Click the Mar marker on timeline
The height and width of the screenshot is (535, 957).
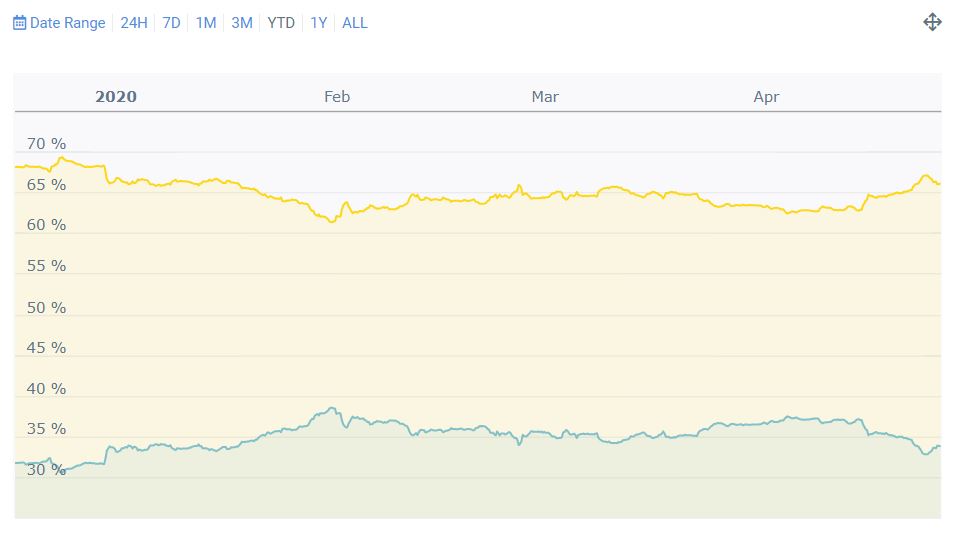(x=545, y=97)
